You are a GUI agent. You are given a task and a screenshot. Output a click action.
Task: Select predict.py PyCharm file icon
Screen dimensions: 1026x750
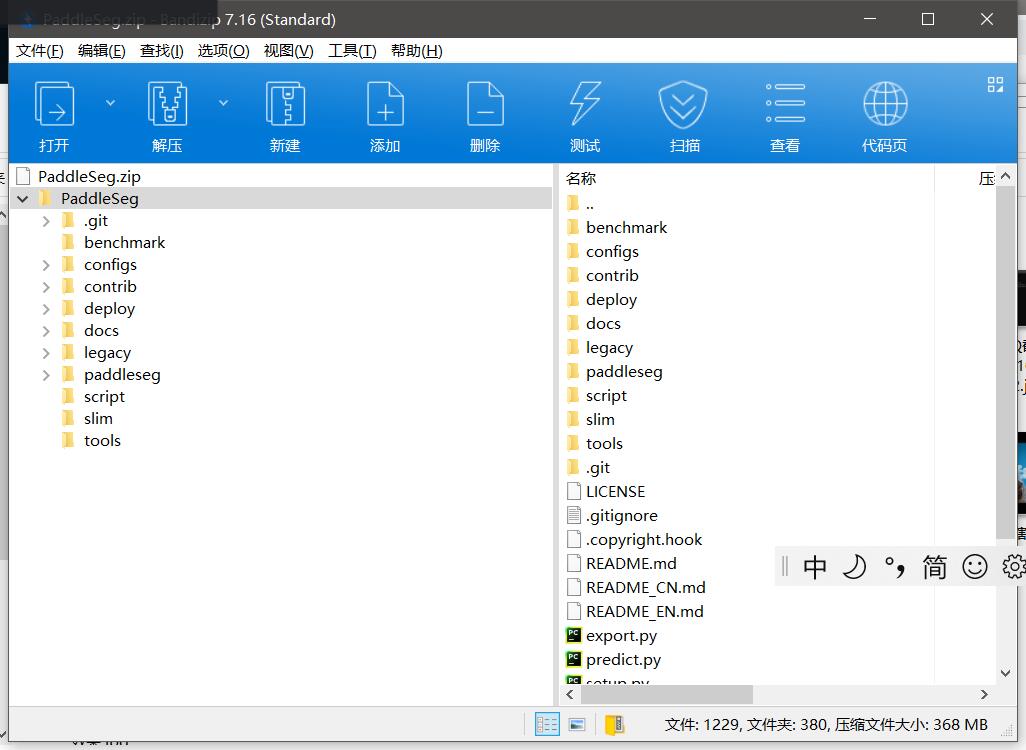tap(574, 658)
